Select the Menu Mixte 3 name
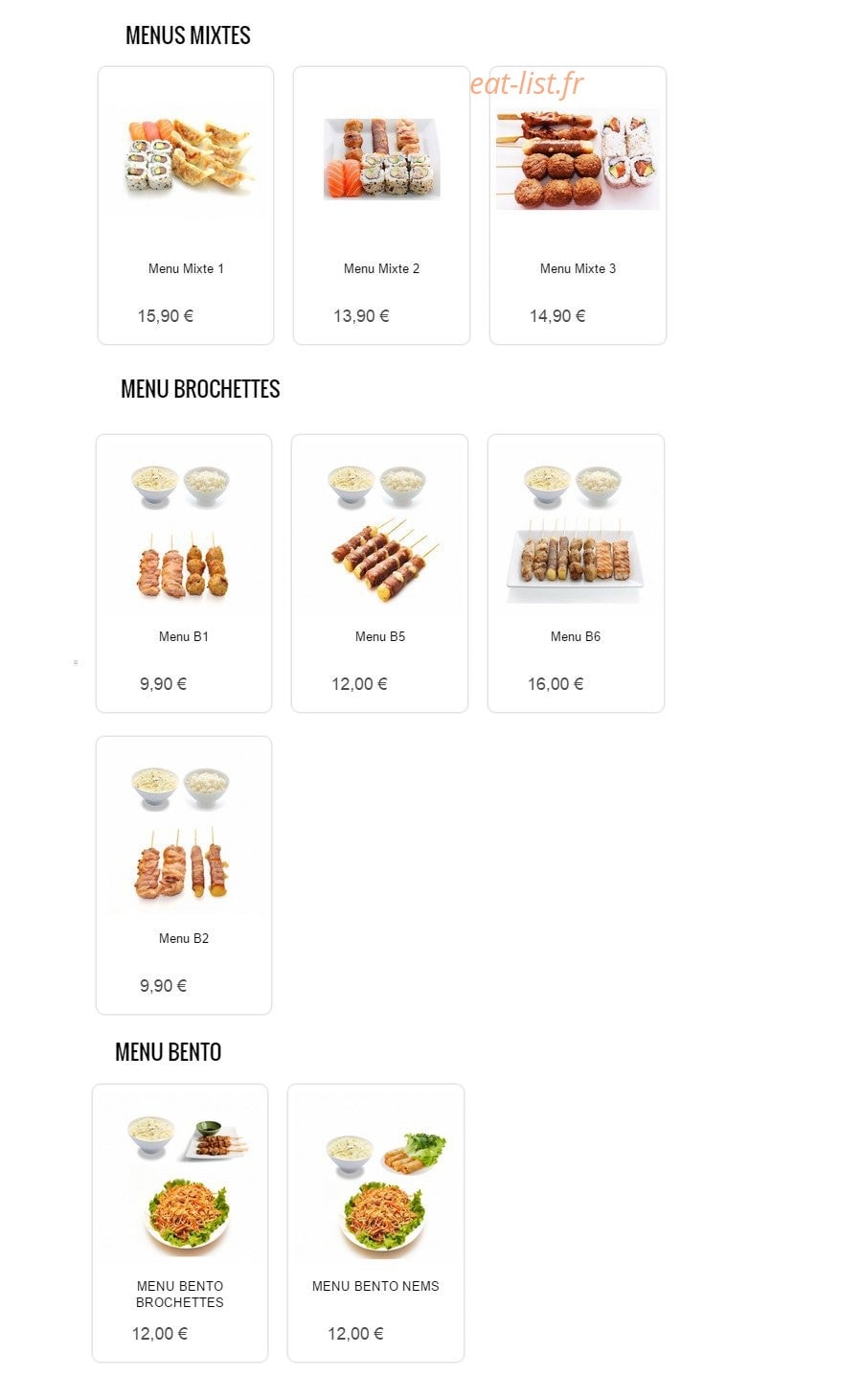862x1400 pixels. [x=578, y=268]
